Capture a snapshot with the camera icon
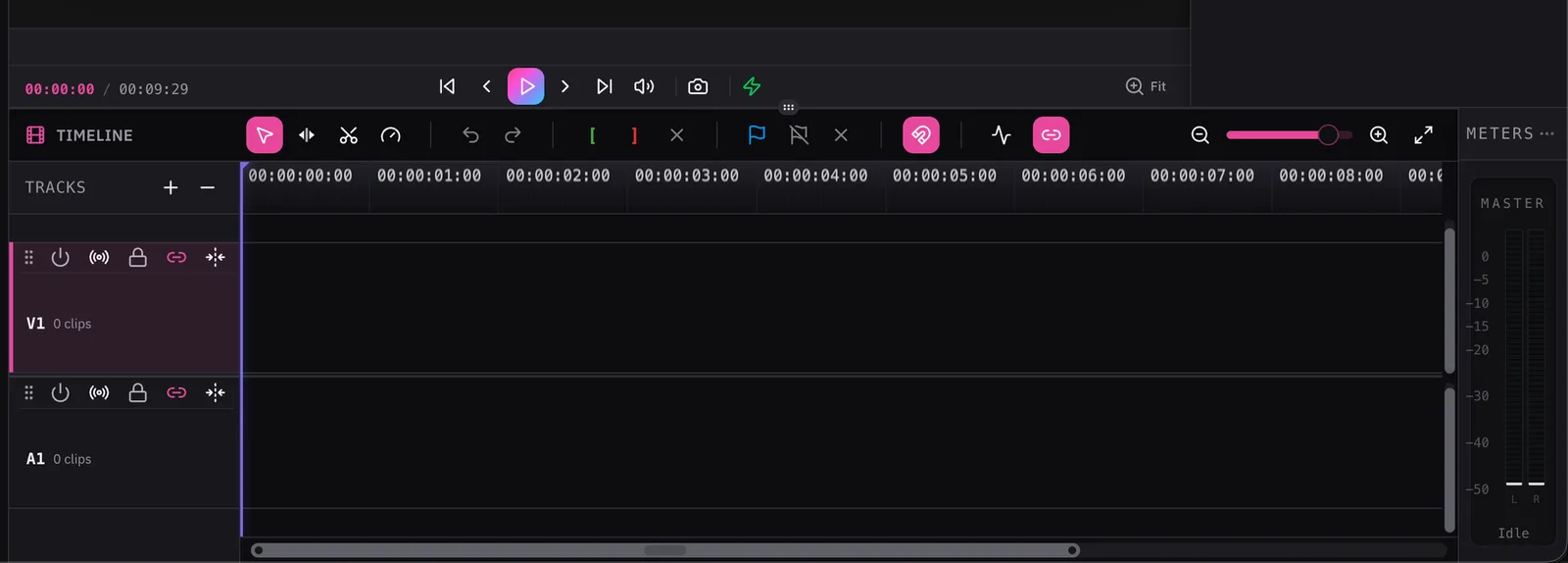This screenshot has height=563, width=1568. click(698, 86)
